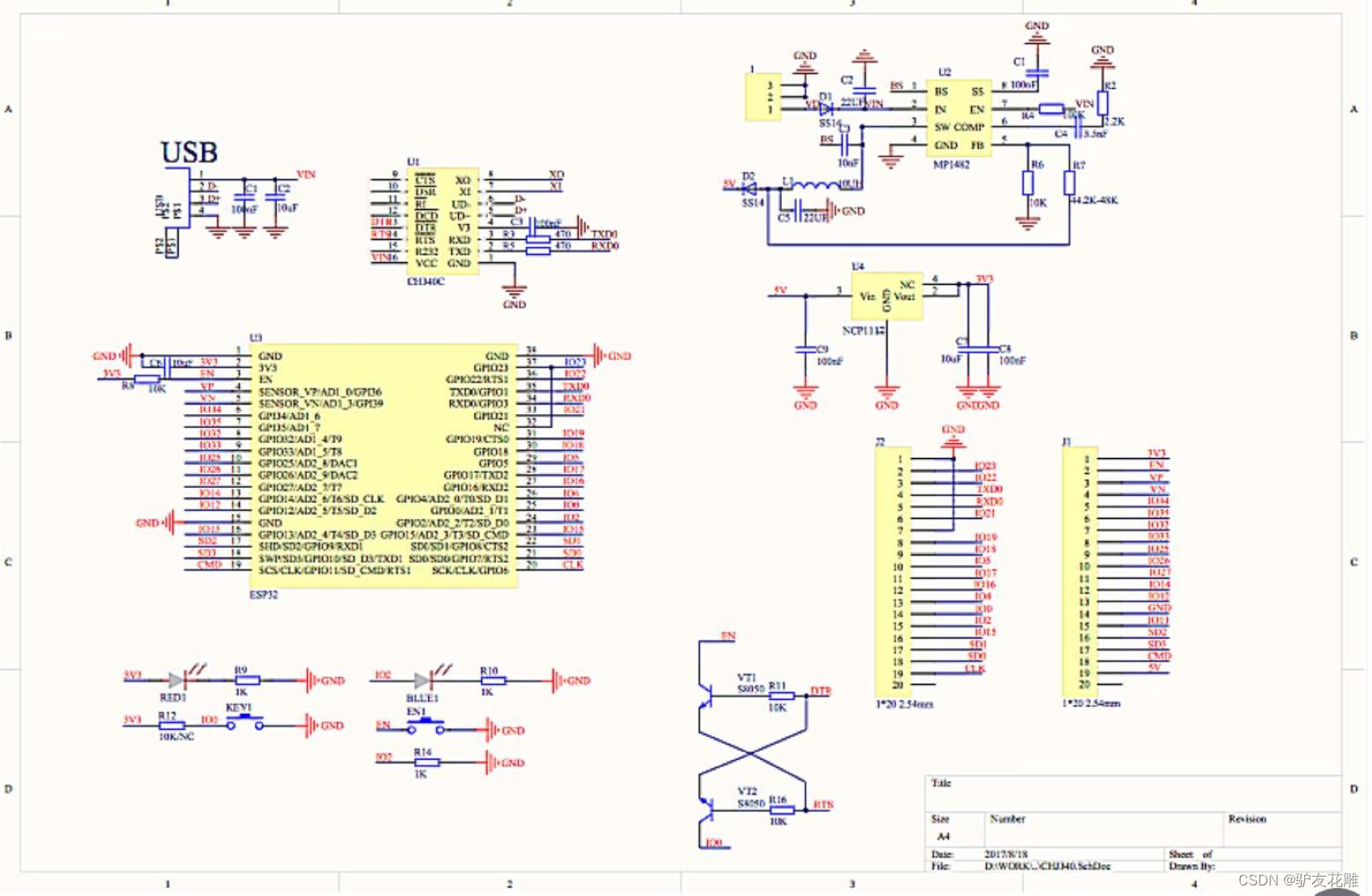Select the 3-pin power jack connector

pyautogui.click(x=763, y=98)
